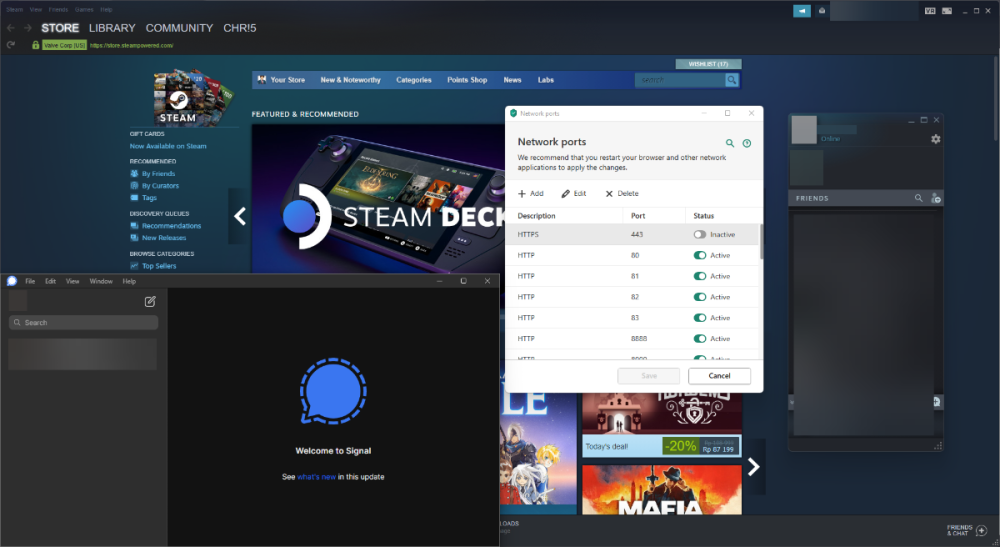Compose a new message in Signal
The width and height of the screenshot is (1000, 547).
[150, 301]
